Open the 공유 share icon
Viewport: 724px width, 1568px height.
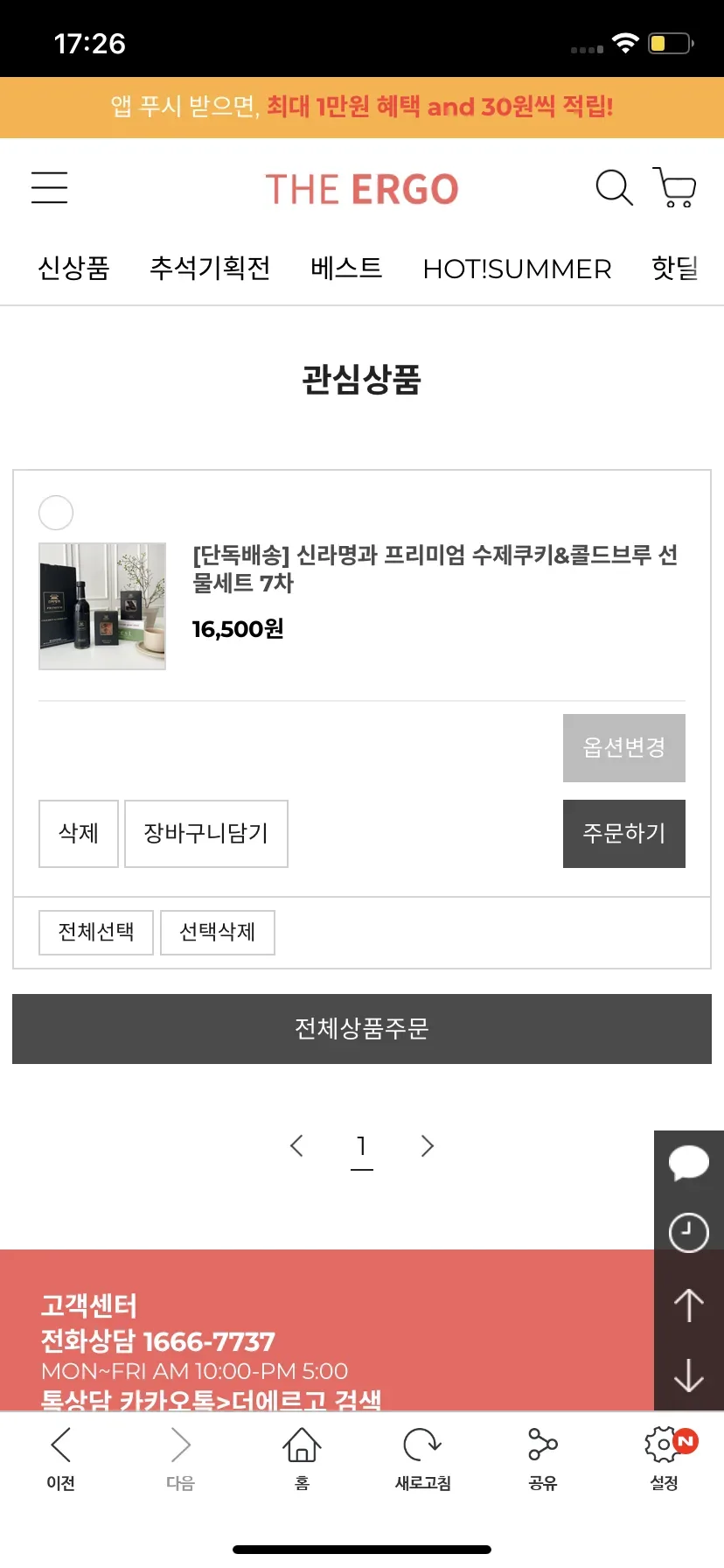point(543,1459)
